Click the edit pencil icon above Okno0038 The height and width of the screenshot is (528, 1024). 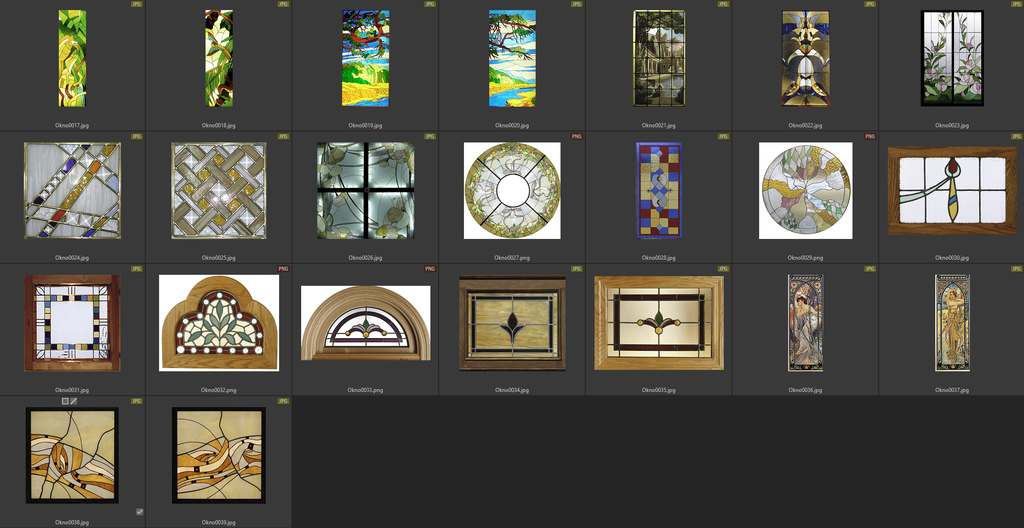click(x=73, y=401)
